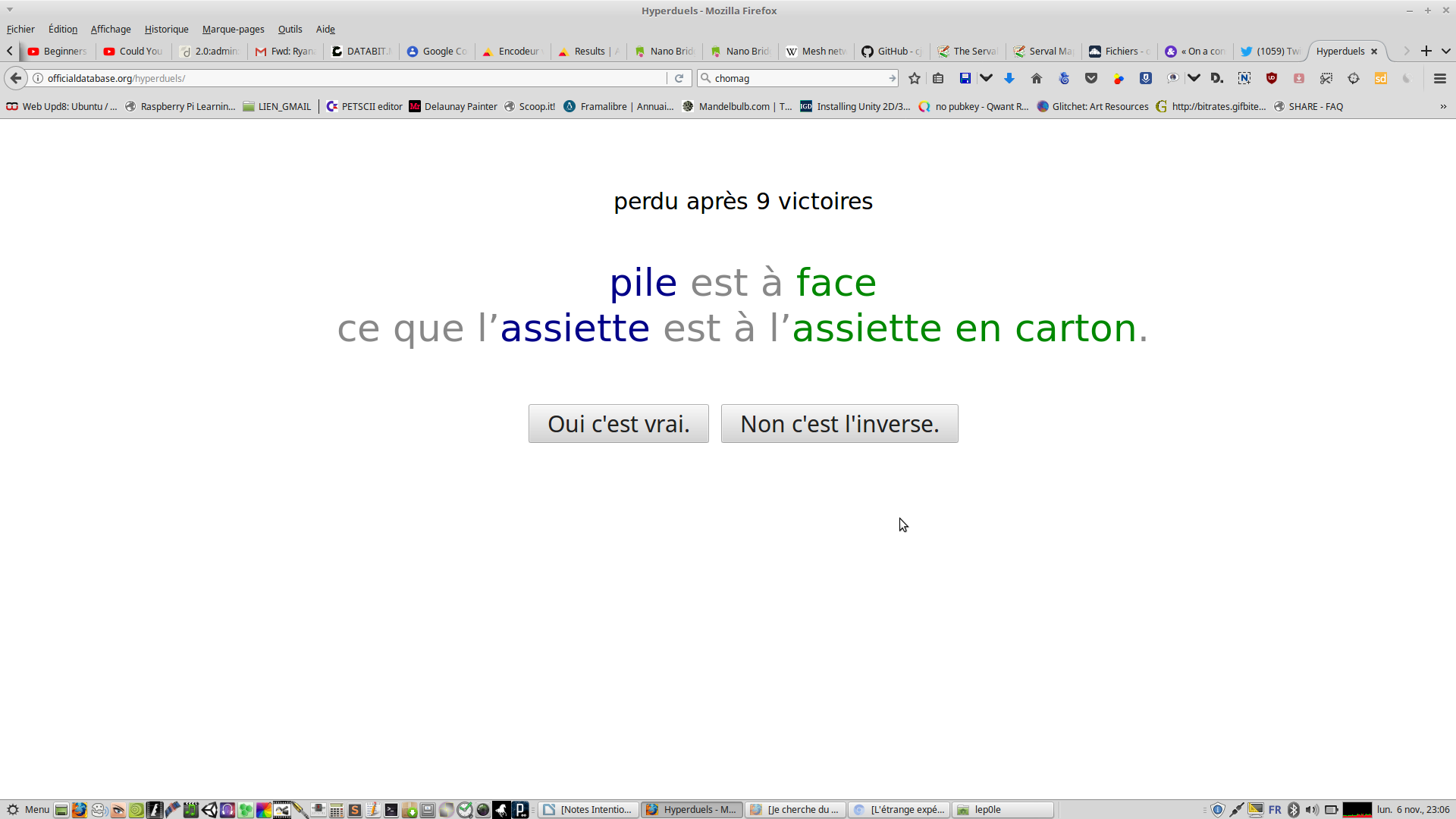The height and width of the screenshot is (819, 1456).
Task: Expand the bookmarks toolbar overflow chevron
Action: pos(1443,106)
